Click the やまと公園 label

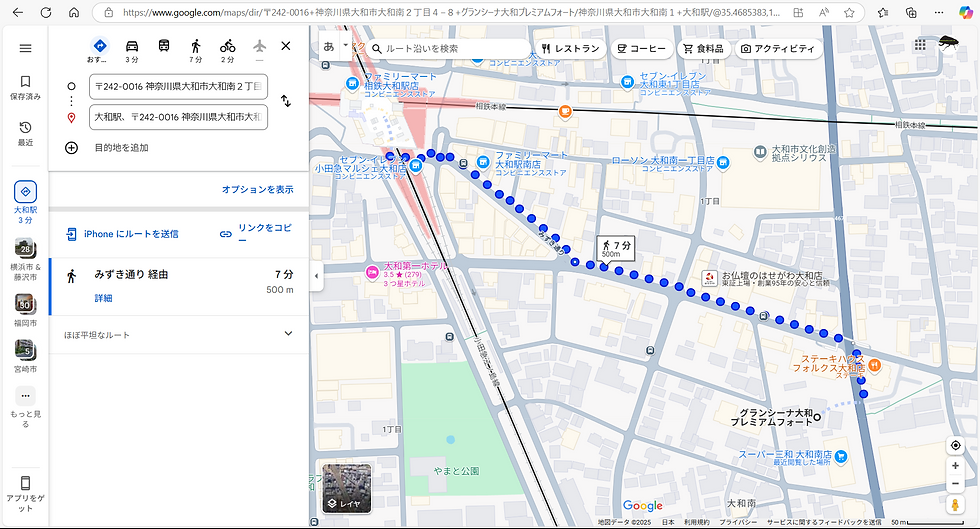[456, 471]
